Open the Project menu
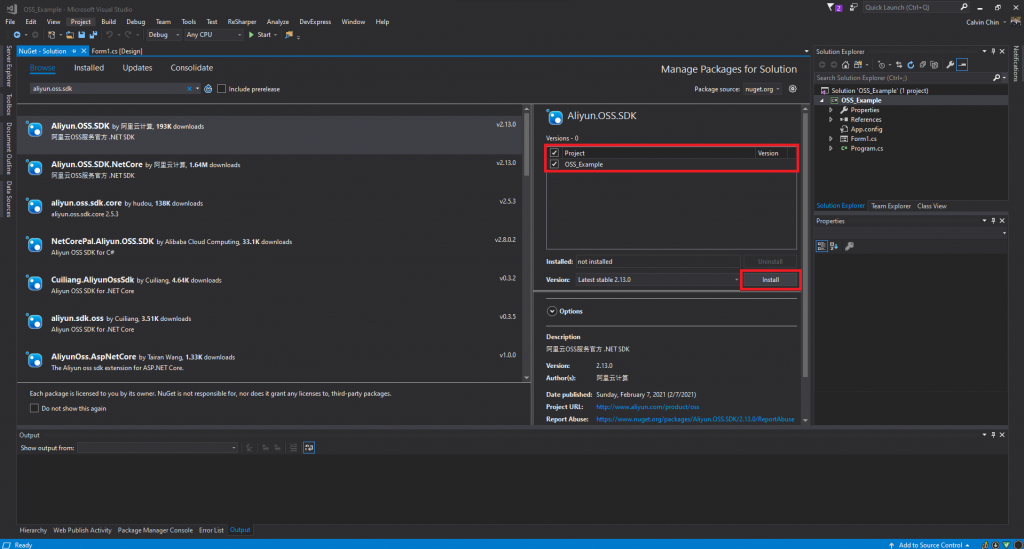 tap(80, 22)
